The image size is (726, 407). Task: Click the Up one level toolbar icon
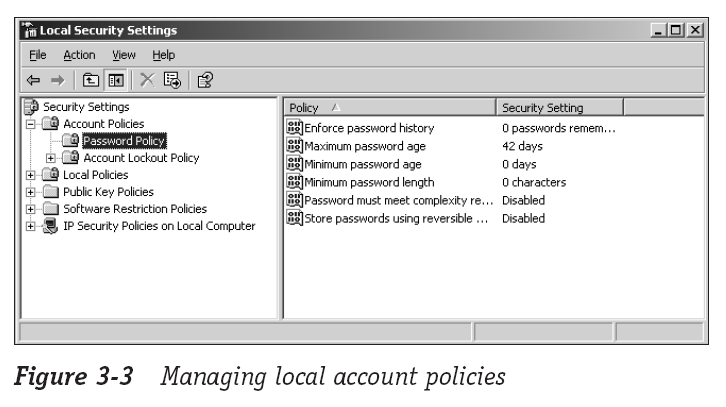90,80
